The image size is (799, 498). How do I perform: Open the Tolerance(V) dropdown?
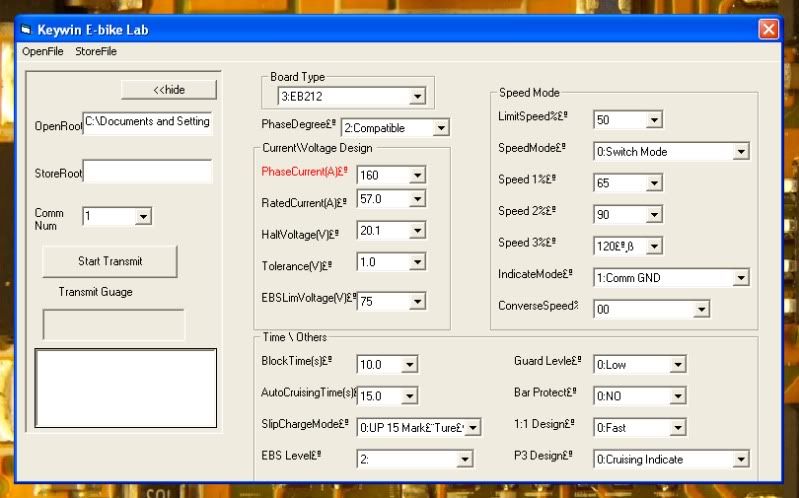pyautogui.click(x=417, y=262)
